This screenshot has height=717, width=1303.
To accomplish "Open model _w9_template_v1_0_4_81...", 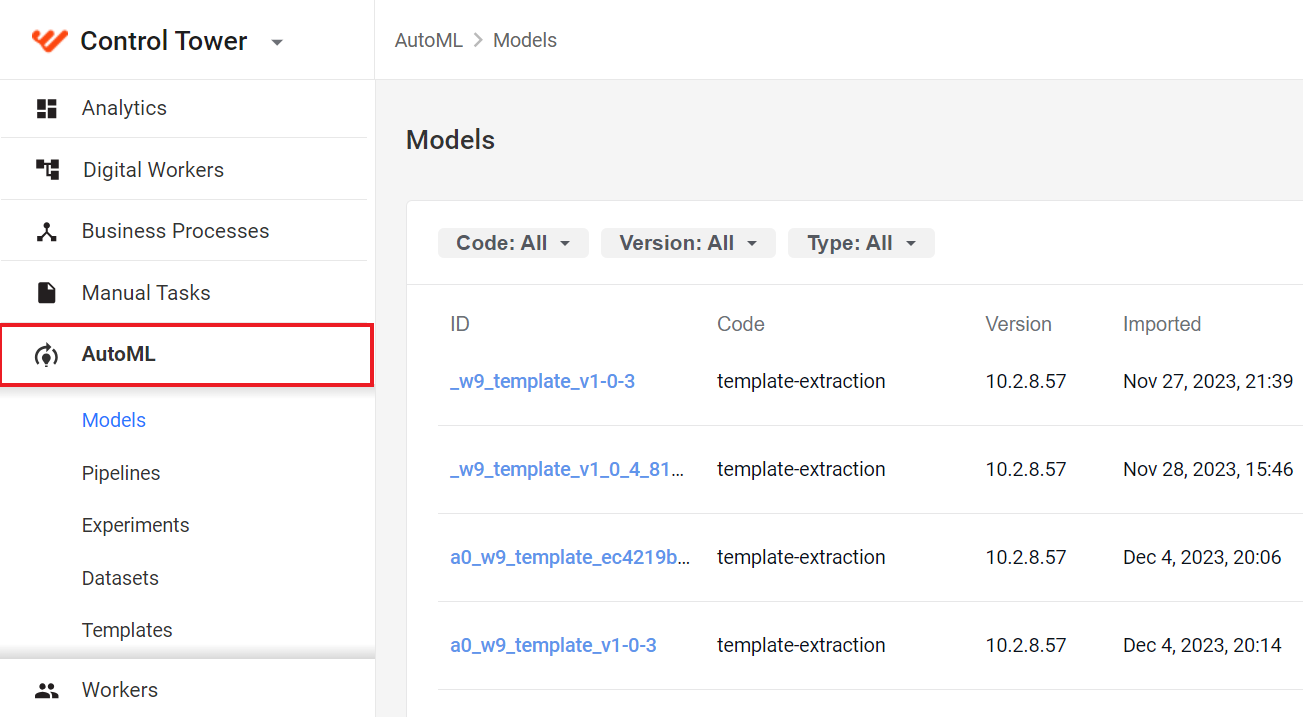I will (x=567, y=469).
